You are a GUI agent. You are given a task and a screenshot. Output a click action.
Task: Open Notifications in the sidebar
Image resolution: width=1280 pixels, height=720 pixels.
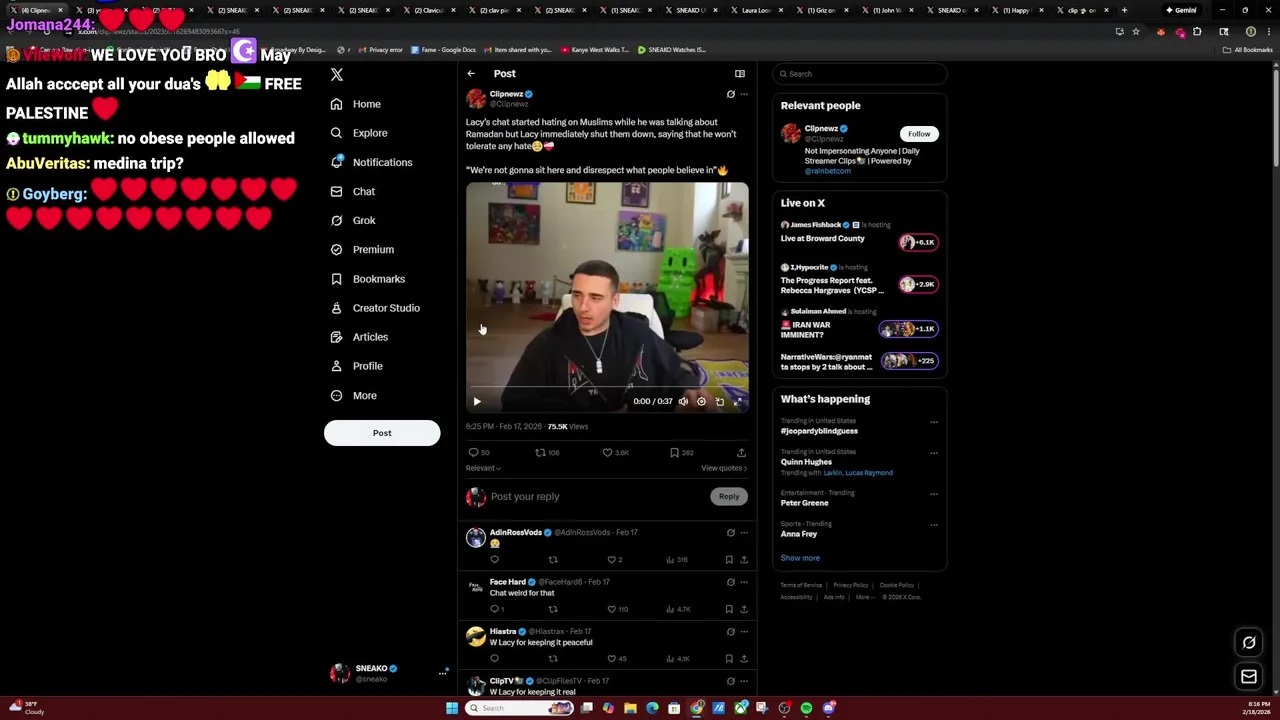tap(371, 162)
